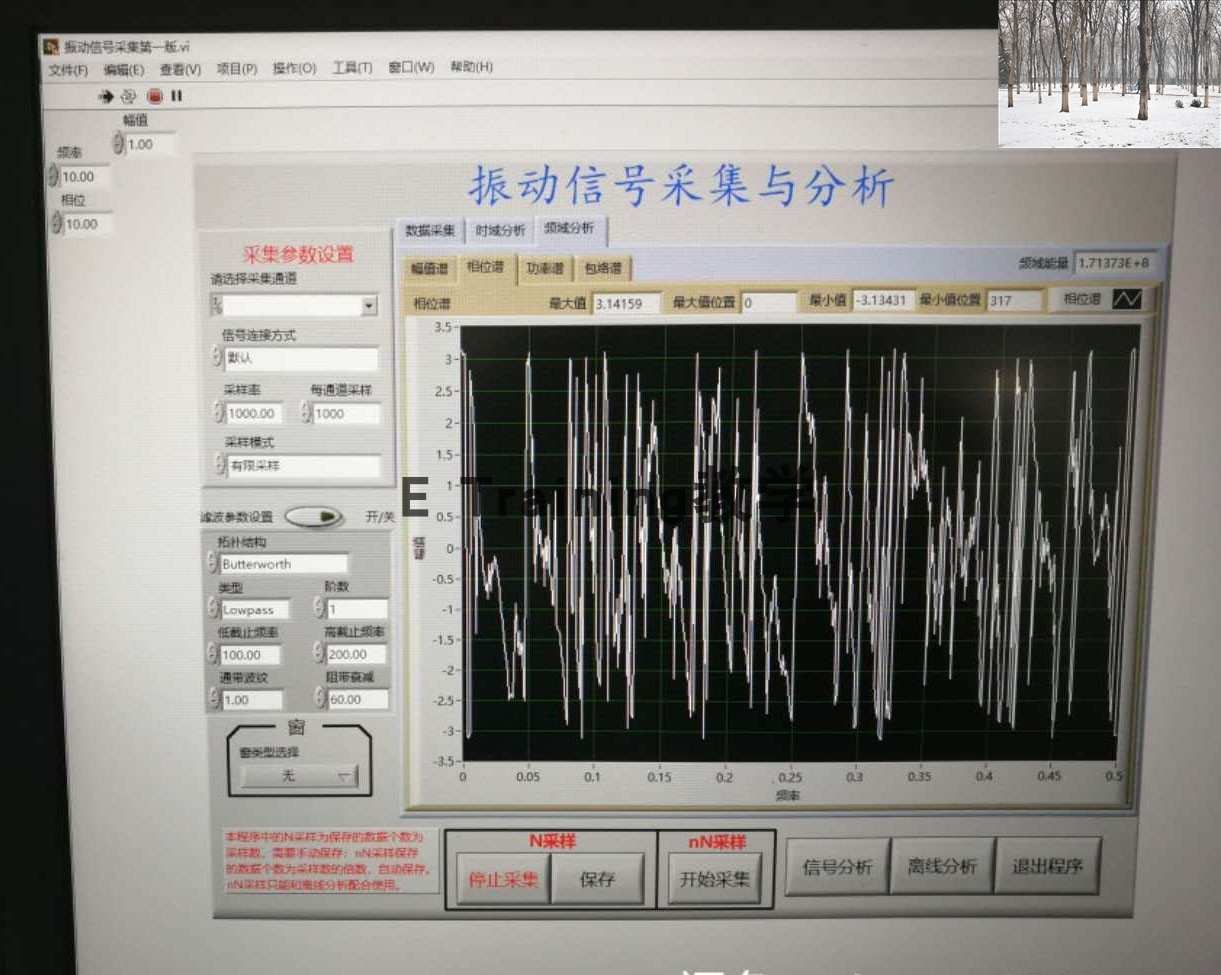The image size is (1221, 975).
Task: Click the Run Continuously icon
Action: point(128,96)
